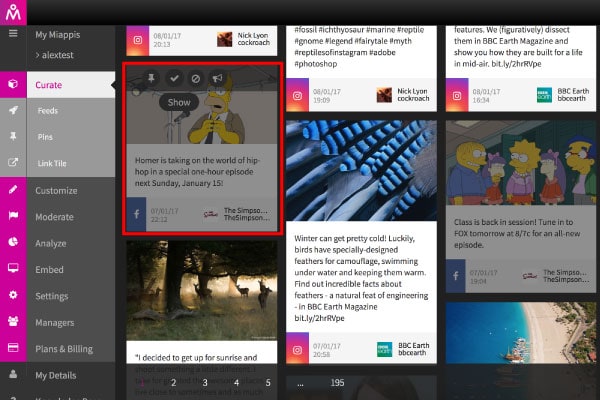
Task: Click the Curate cube icon
Action: (13, 84)
